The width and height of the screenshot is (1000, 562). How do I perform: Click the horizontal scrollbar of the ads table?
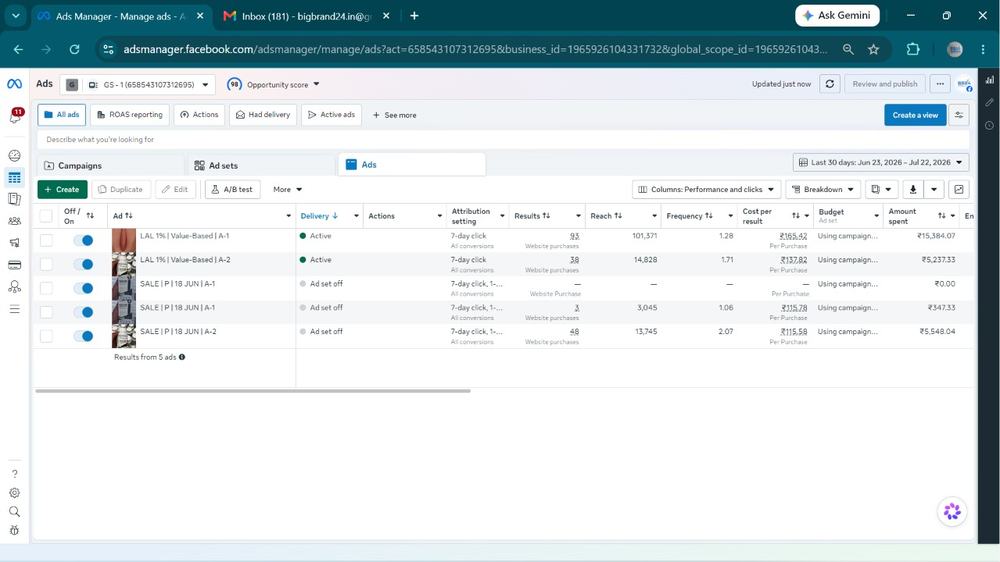coord(253,391)
